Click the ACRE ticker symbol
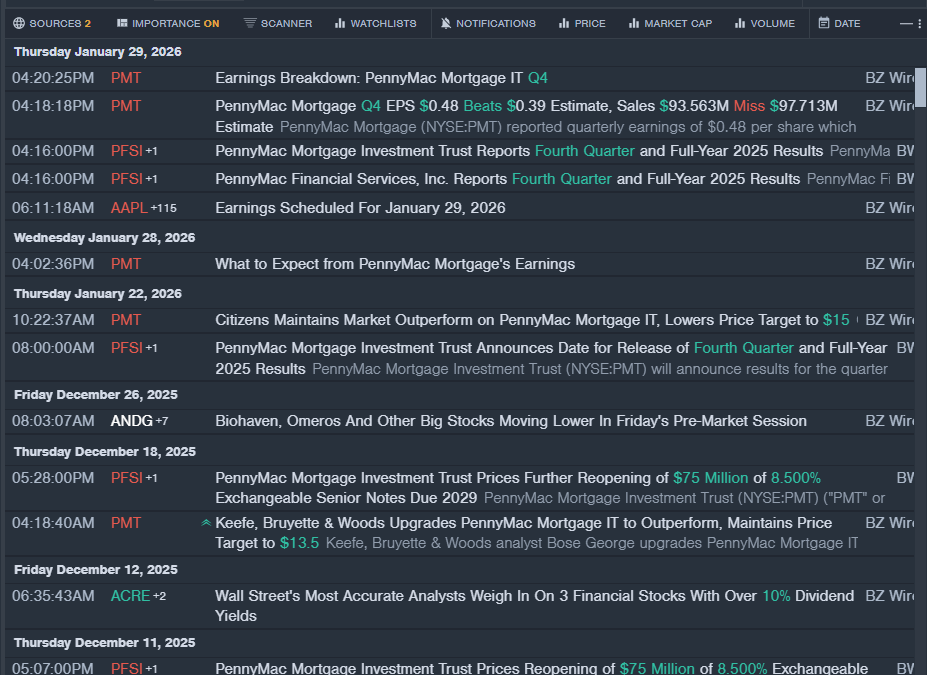 (x=130, y=596)
